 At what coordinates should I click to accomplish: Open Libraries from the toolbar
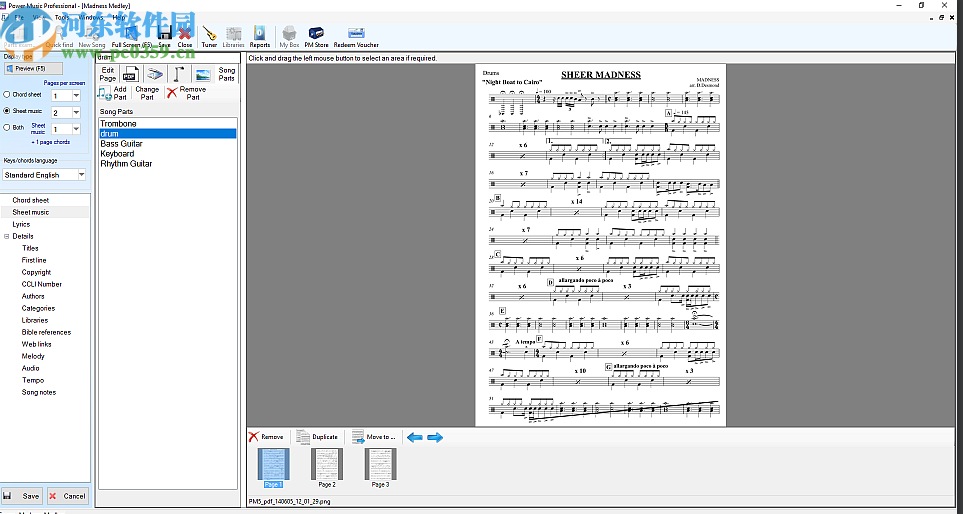(233, 36)
